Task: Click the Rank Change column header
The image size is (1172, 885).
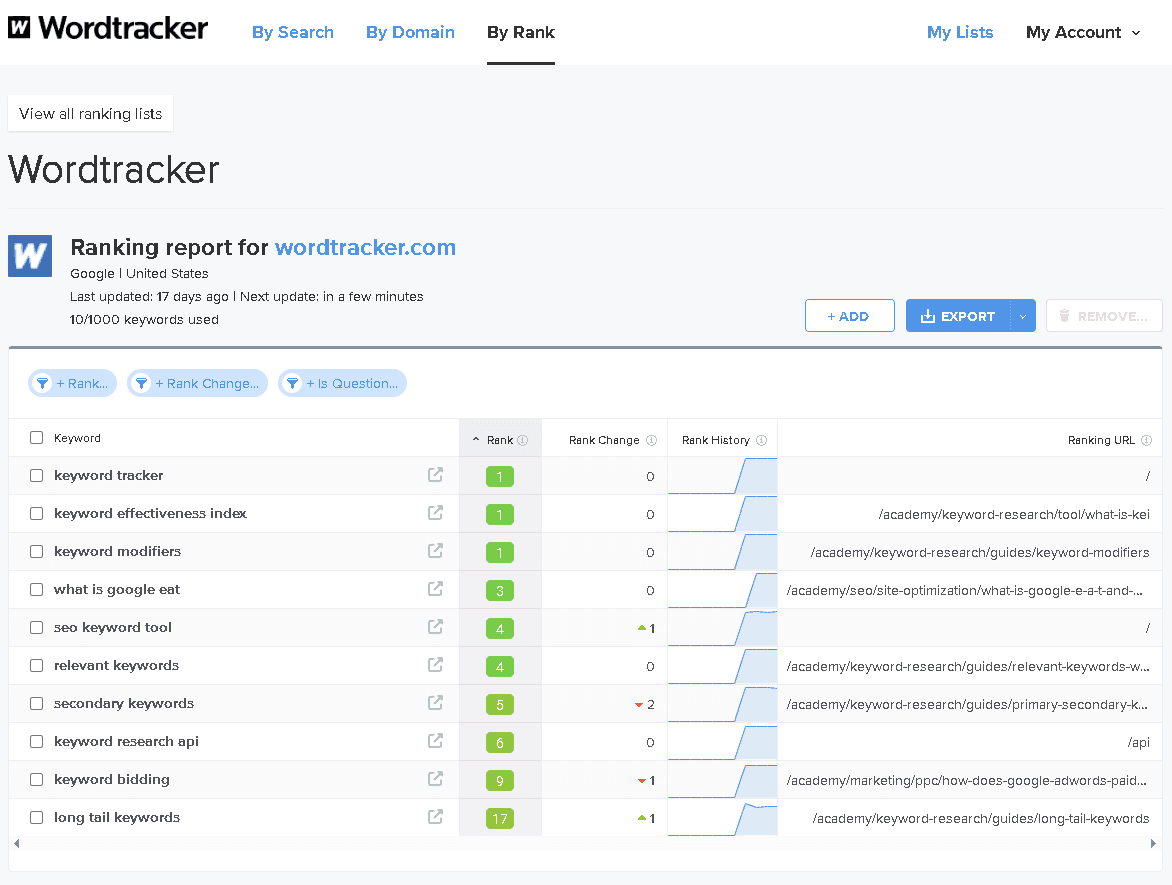Action: click(x=604, y=440)
